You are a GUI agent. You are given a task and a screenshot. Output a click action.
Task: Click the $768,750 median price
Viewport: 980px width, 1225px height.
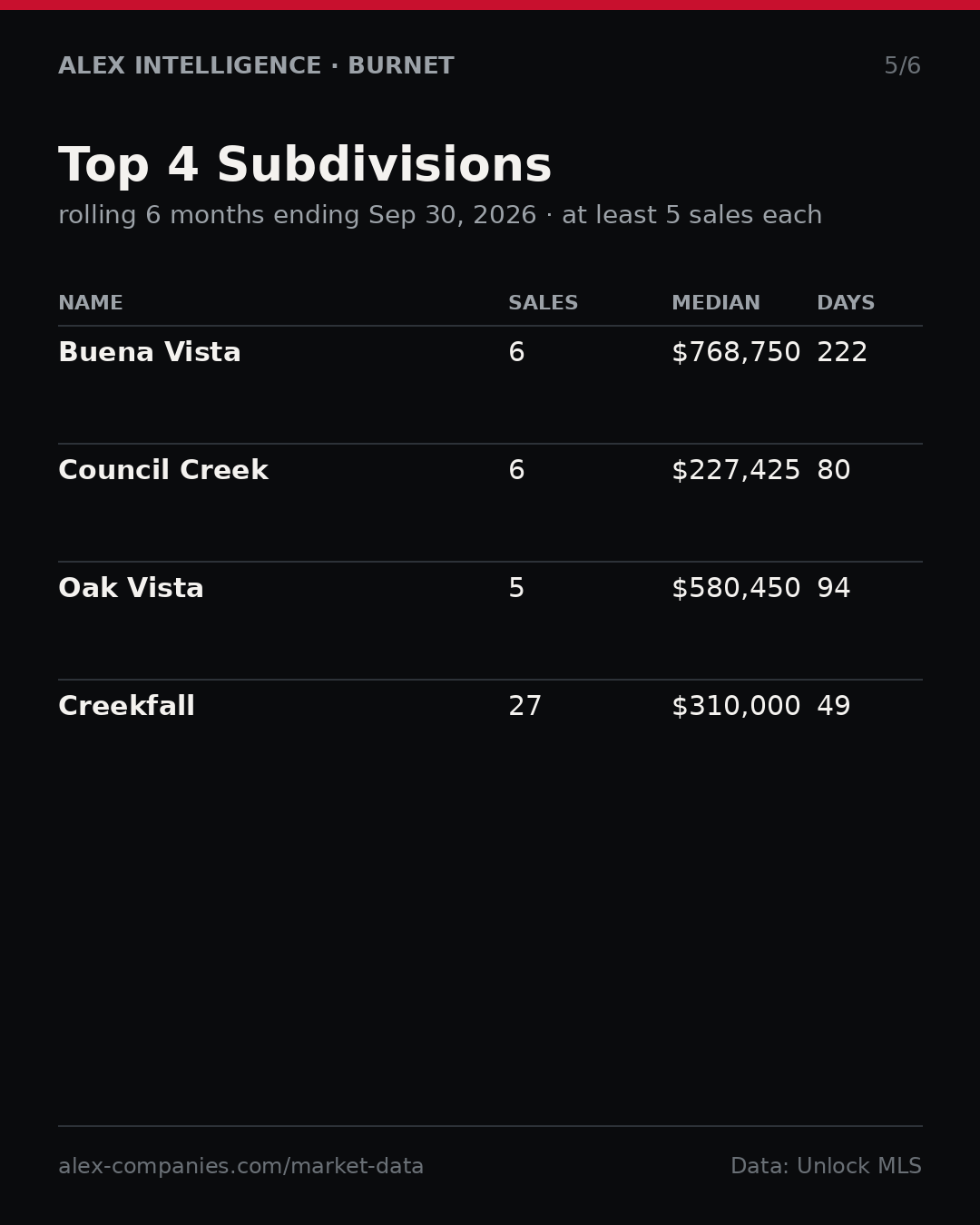(x=736, y=353)
